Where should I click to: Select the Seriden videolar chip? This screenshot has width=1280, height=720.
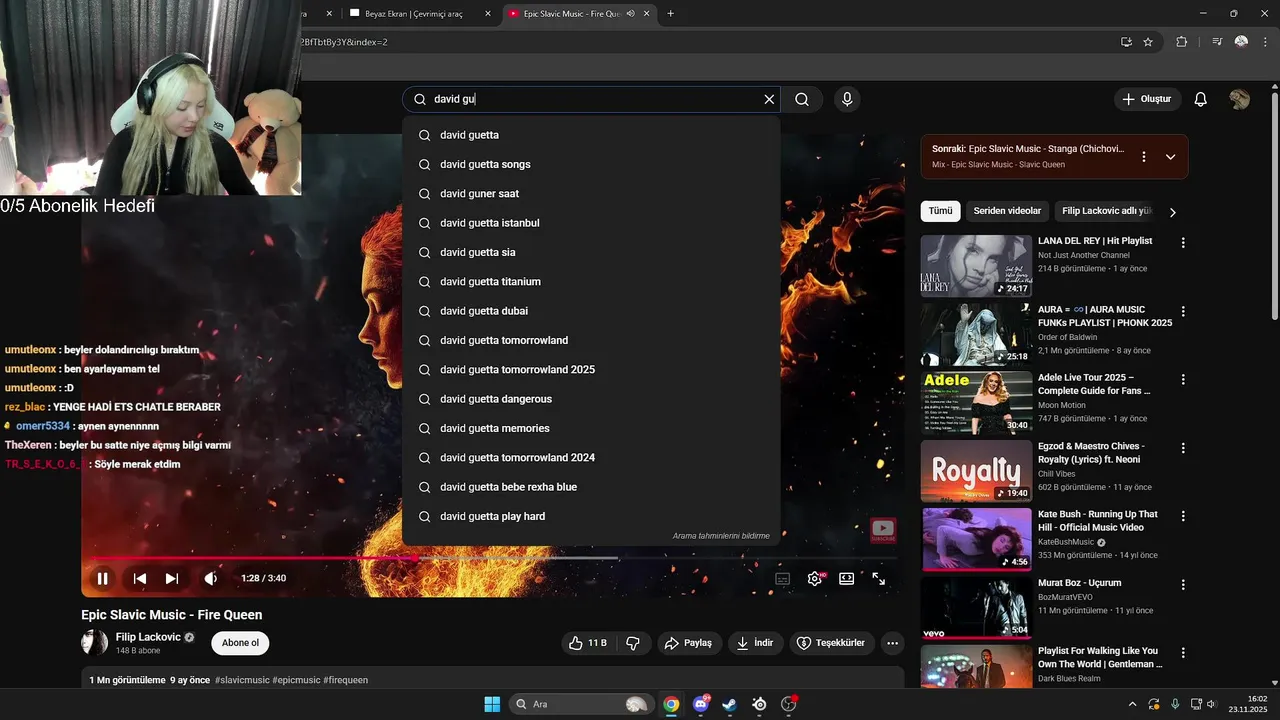tap(1007, 211)
